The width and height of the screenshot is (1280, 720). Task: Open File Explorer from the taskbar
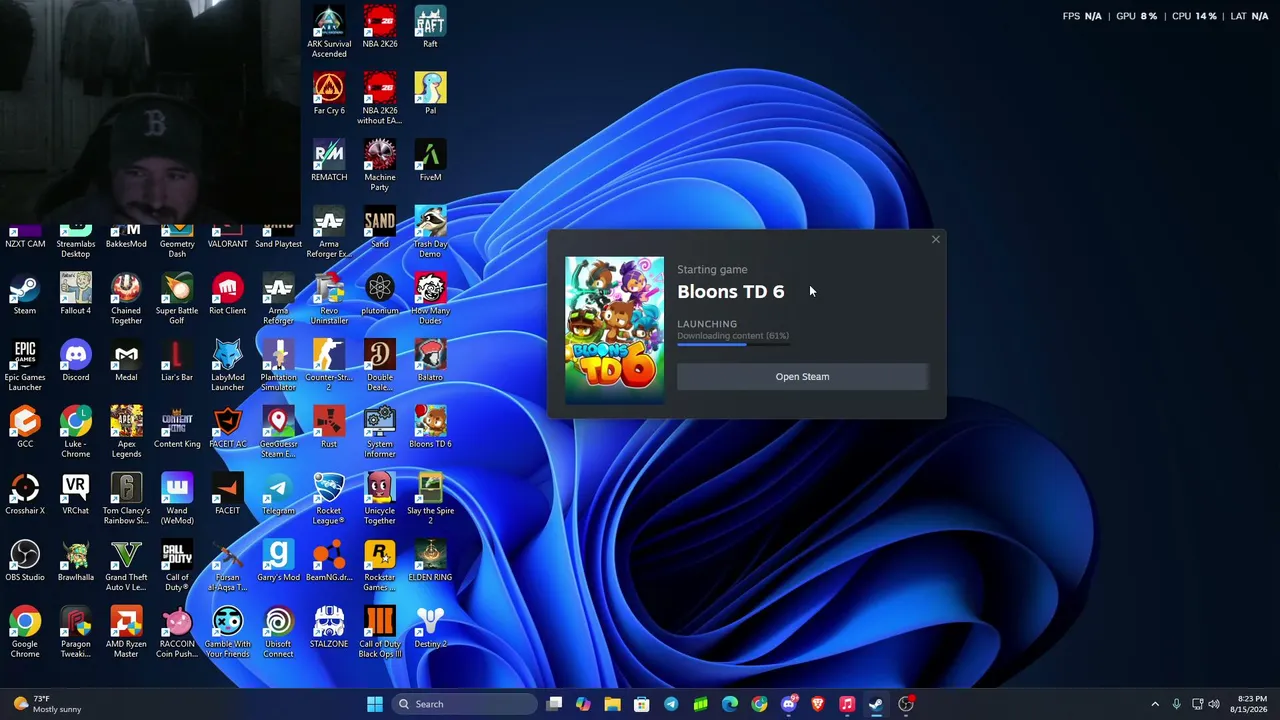pyautogui.click(x=612, y=704)
